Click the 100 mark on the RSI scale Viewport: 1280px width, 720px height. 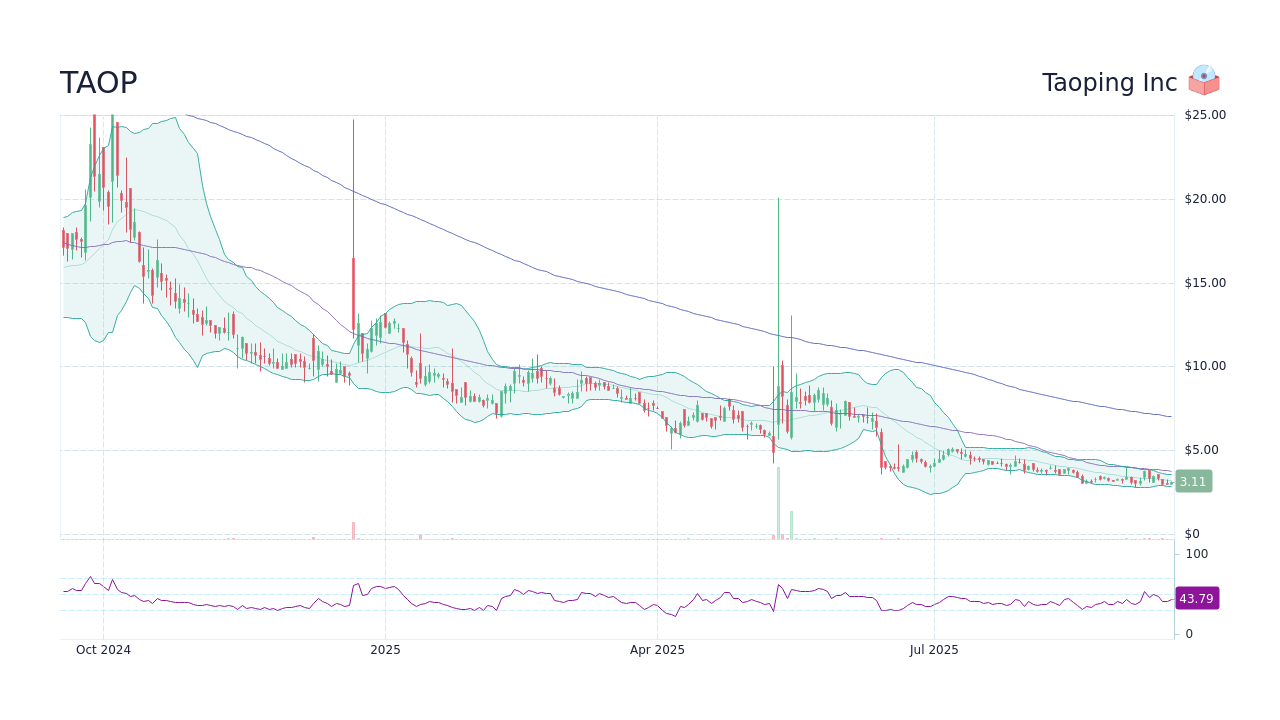(1196, 554)
